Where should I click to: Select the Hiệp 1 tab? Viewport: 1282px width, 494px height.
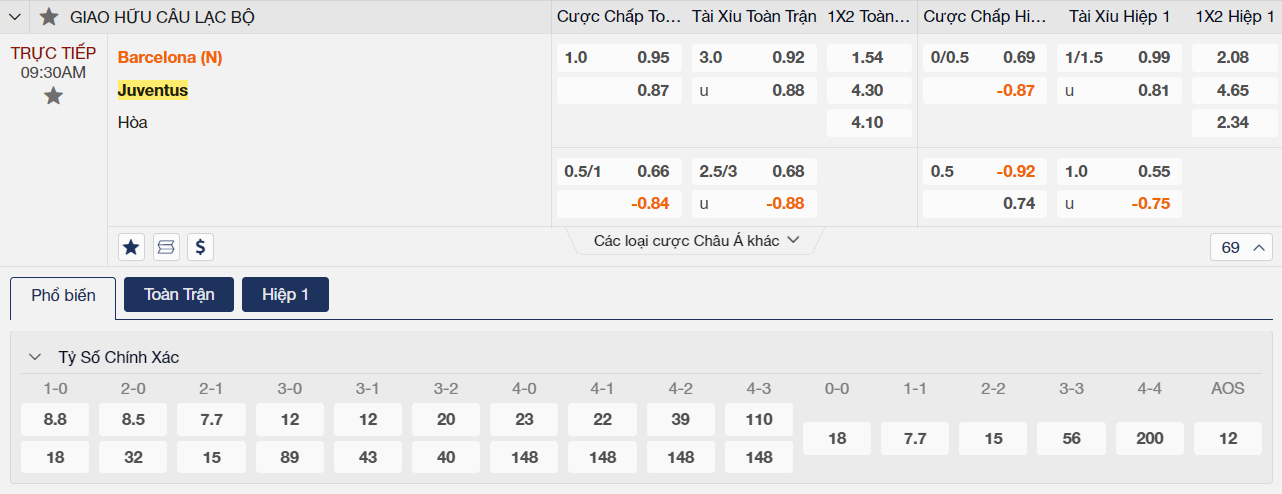point(285,295)
